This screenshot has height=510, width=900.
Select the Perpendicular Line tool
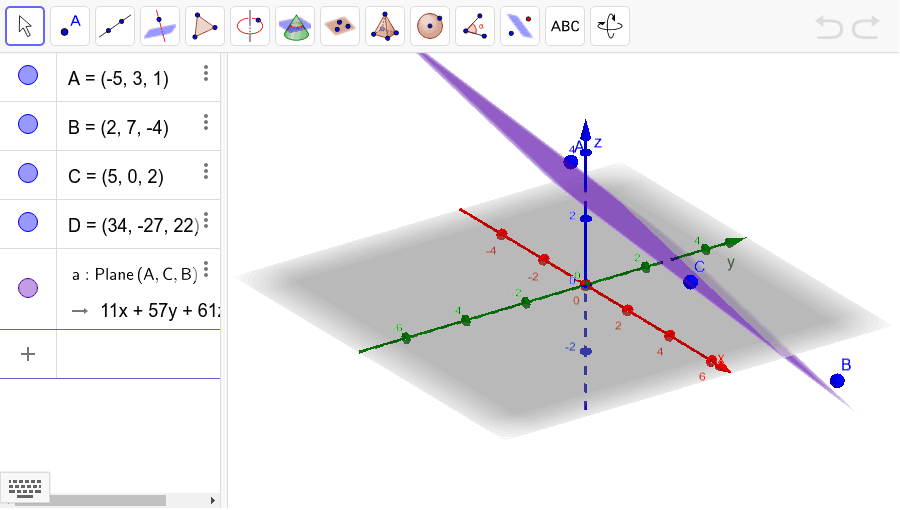pos(160,26)
